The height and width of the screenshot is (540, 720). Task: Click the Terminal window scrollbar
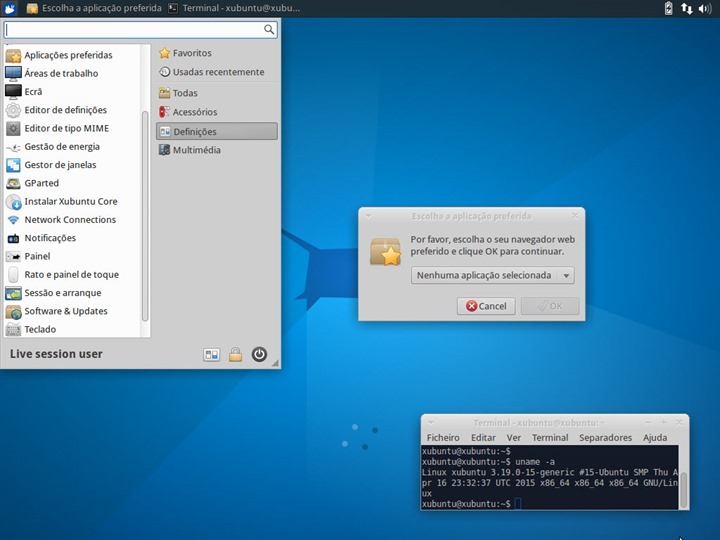coord(683,489)
